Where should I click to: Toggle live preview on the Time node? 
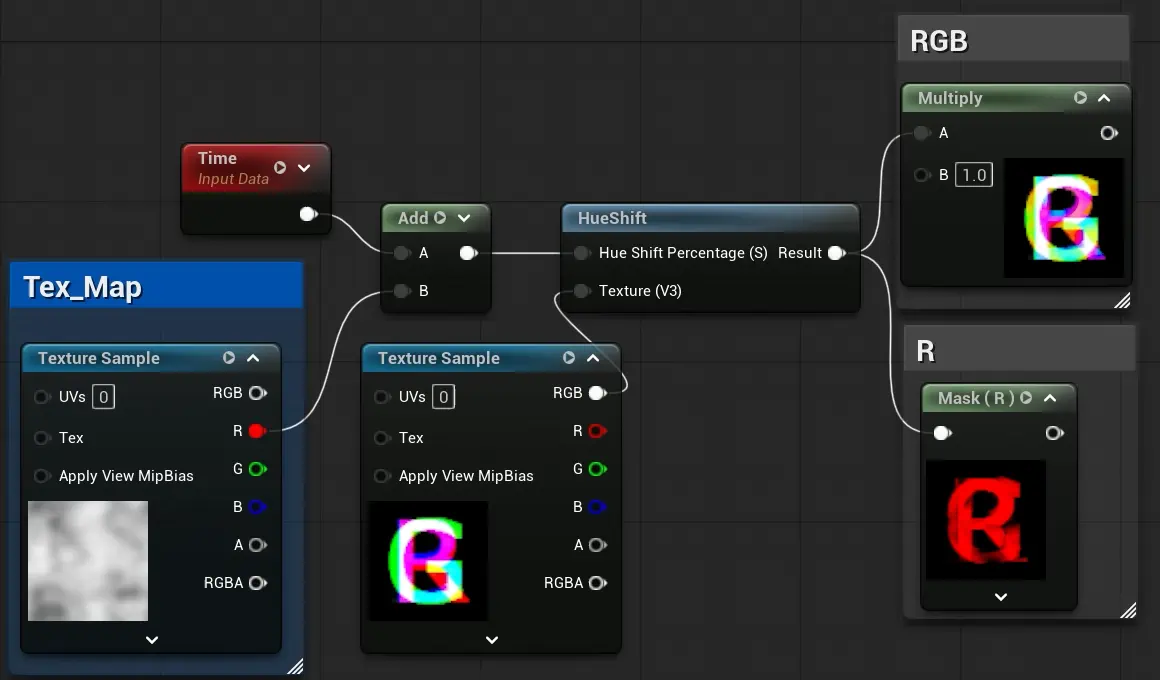[x=280, y=167]
